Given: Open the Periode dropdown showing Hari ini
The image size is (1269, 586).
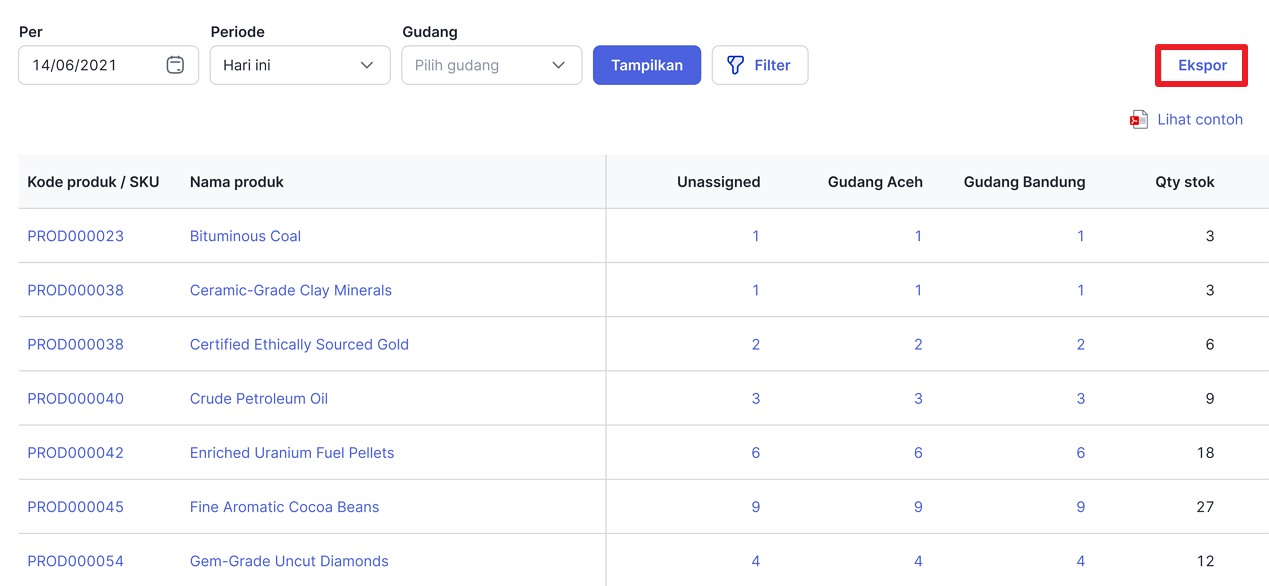Looking at the screenshot, I should 300,65.
